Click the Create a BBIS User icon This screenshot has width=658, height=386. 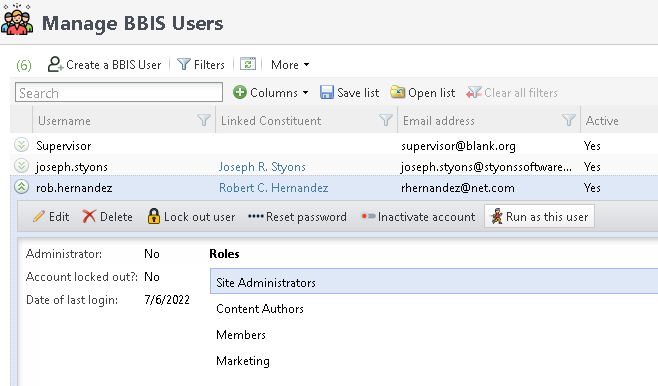55,64
